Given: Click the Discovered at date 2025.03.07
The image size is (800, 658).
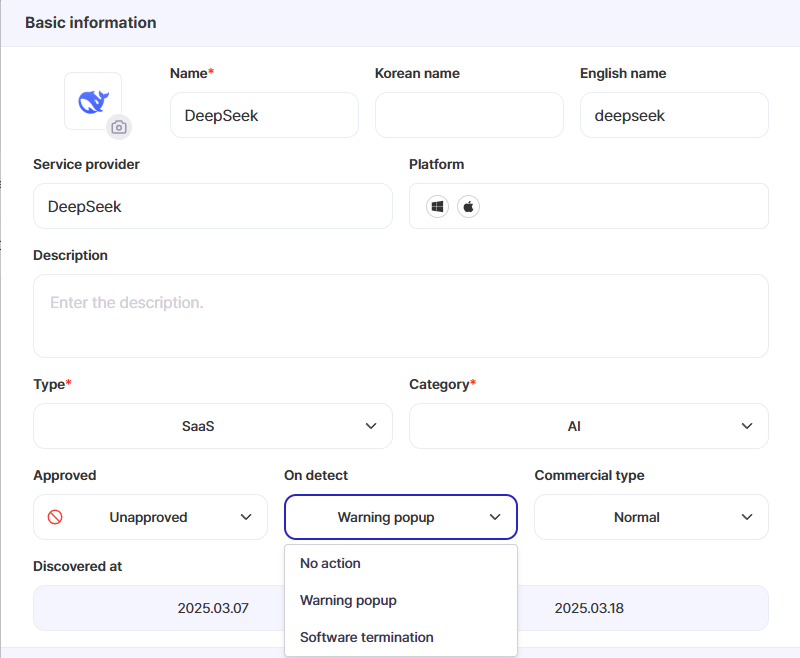Looking at the screenshot, I should [213, 608].
